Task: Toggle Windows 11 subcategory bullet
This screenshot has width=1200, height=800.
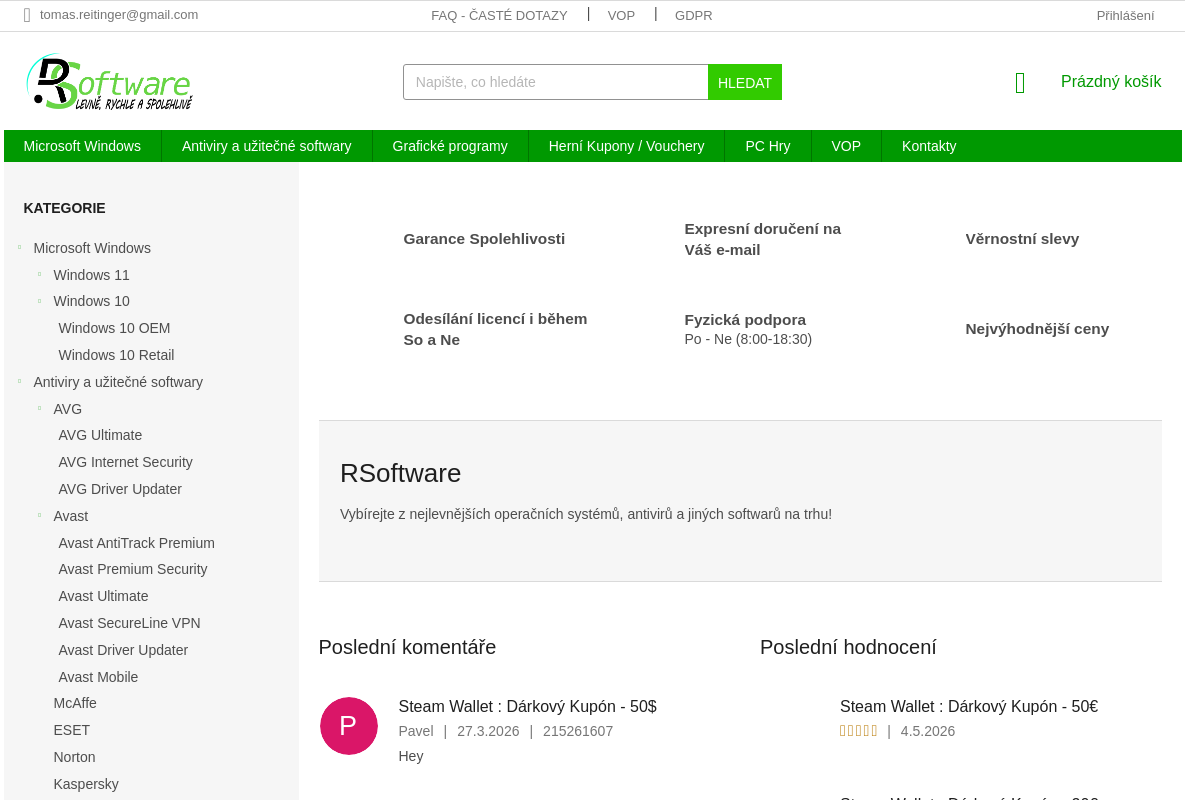Action: point(39,274)
